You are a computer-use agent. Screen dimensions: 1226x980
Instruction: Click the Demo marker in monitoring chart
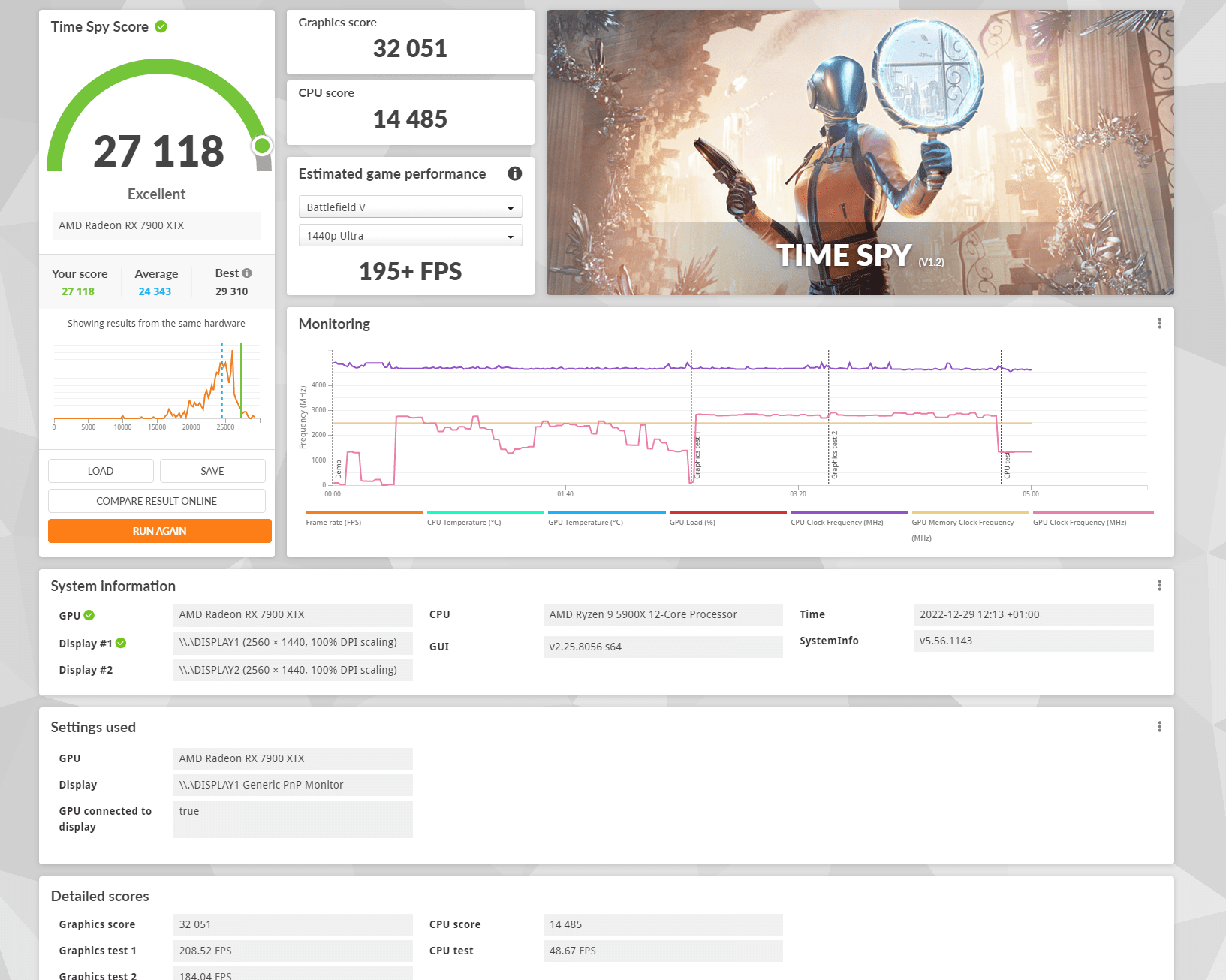[339, 469]
